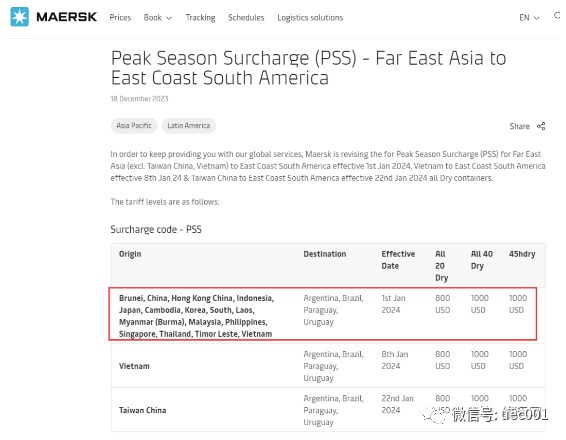566x440 pixels.
Task: Click the '1st Jan 2024' date cell
Action: click(x=393, y=304)
